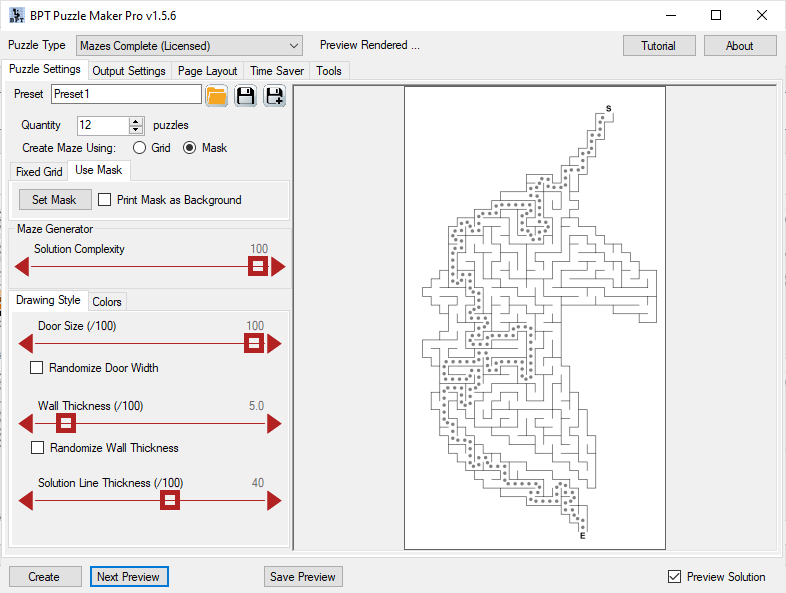Screen dimensions: 786x593
Task: Click Save Preview button
Action: pyautogui.click(x=303, y=576)
